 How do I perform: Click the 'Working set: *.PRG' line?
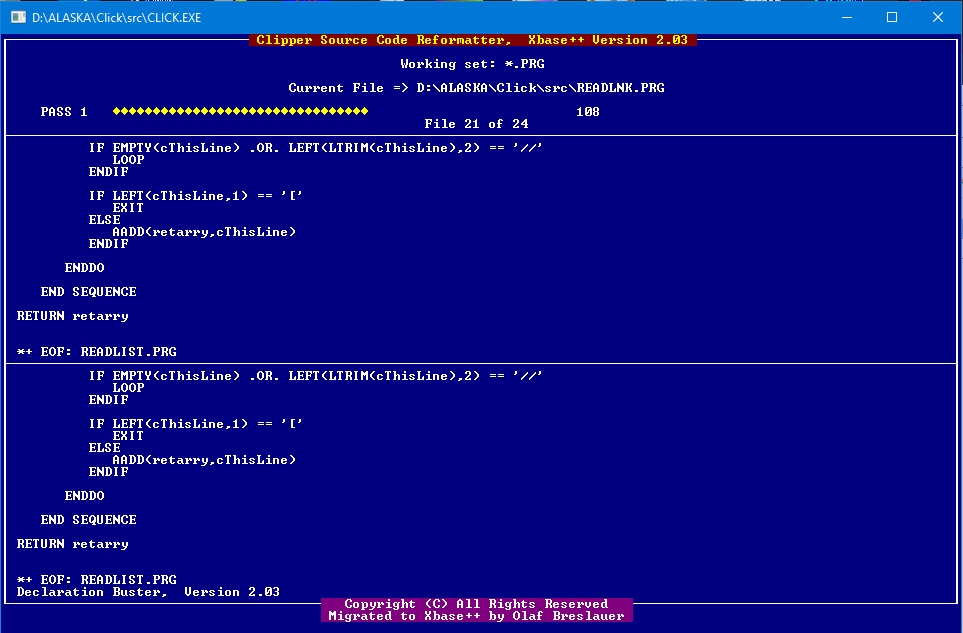pyautogui.click(x=472, y=64)
